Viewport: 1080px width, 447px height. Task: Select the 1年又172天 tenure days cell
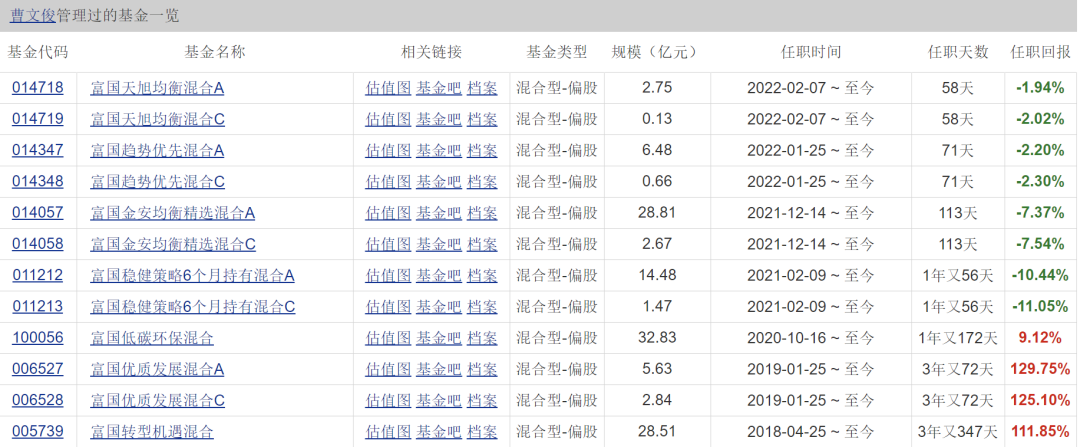(x=958, y=337)
